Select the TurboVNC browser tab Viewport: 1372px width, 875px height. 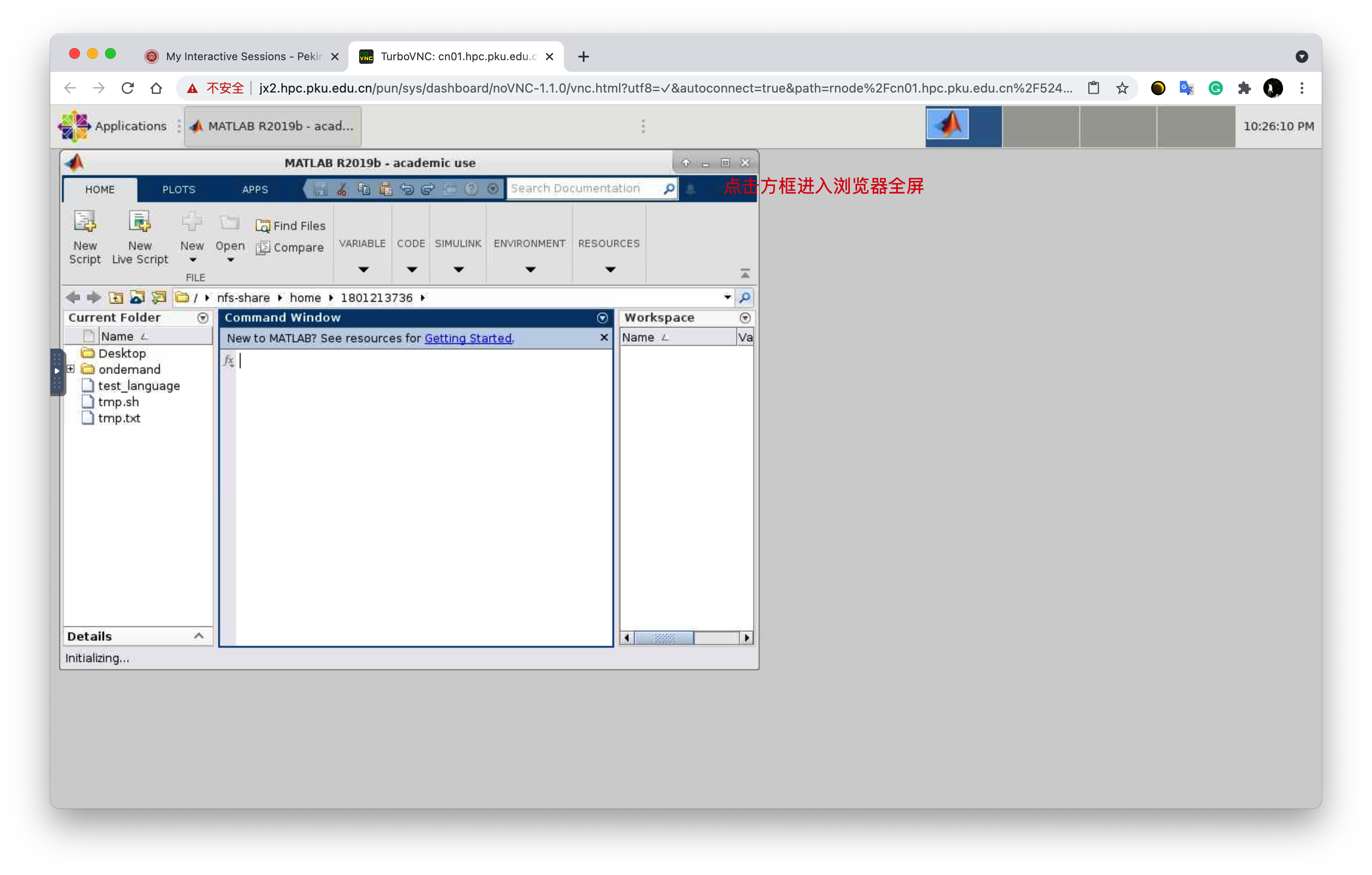click(456, 57)
